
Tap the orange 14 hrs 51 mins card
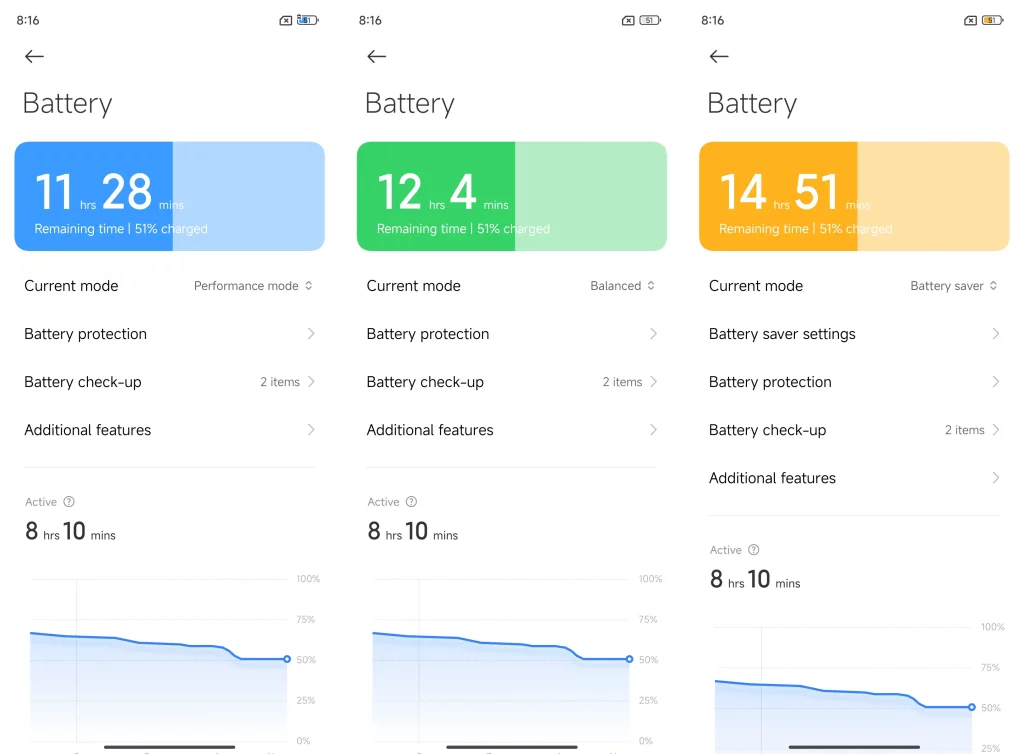(854, 196)
